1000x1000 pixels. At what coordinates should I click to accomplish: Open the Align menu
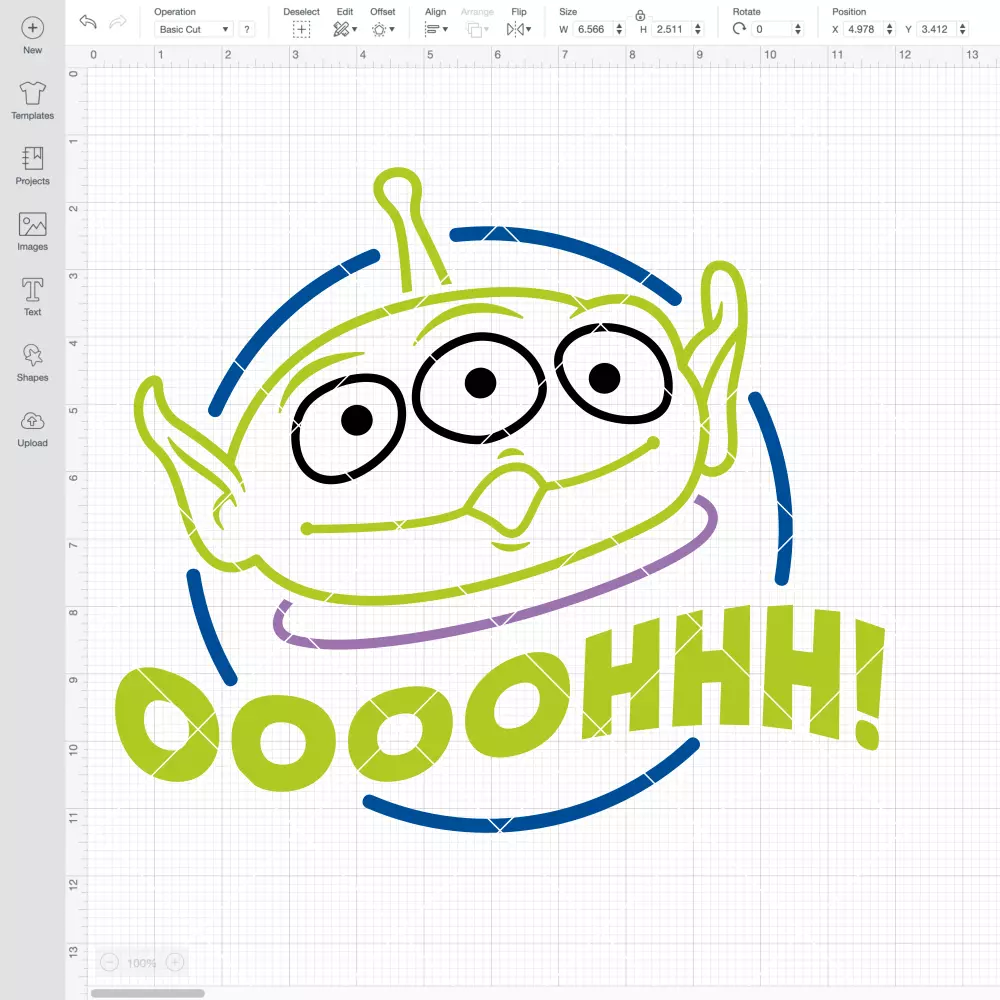click(436, 29)
